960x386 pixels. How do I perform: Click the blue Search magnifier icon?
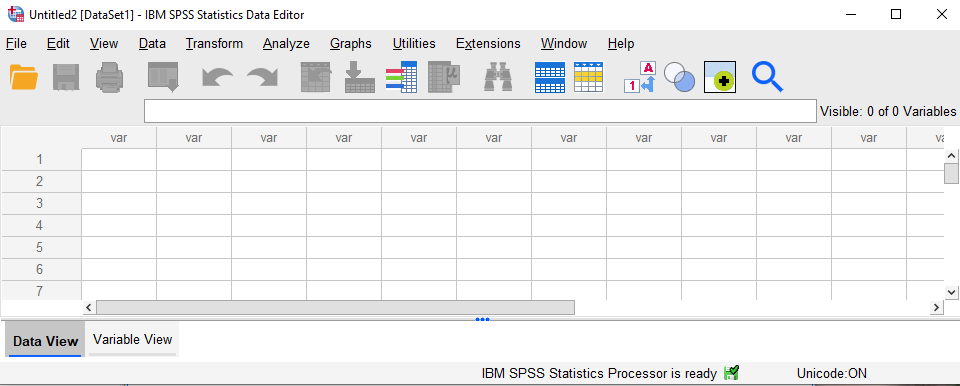[x=767, y=77]
